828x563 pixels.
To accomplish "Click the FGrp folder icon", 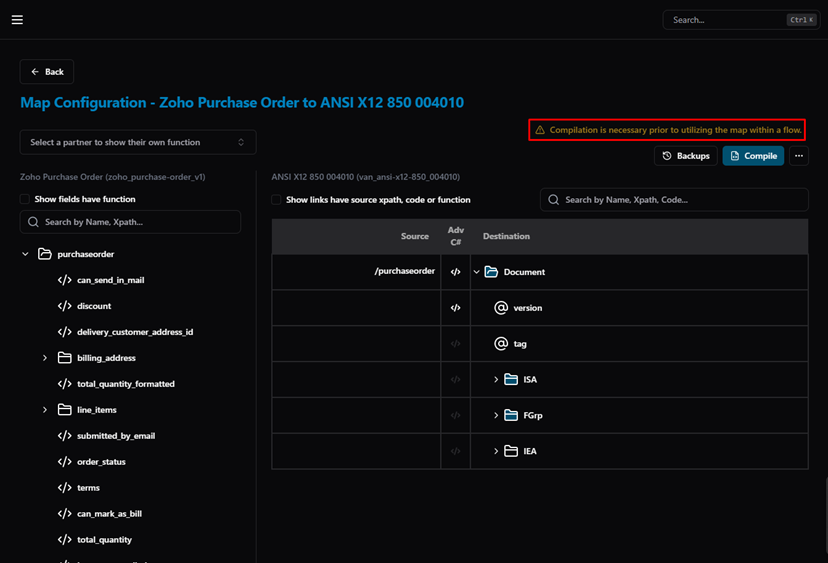I will pos(511,415).
